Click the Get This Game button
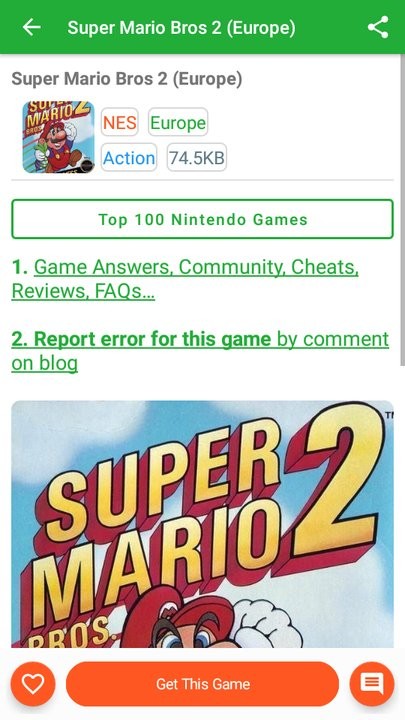Viewport: 405px width, 720px height. (202, 684)
